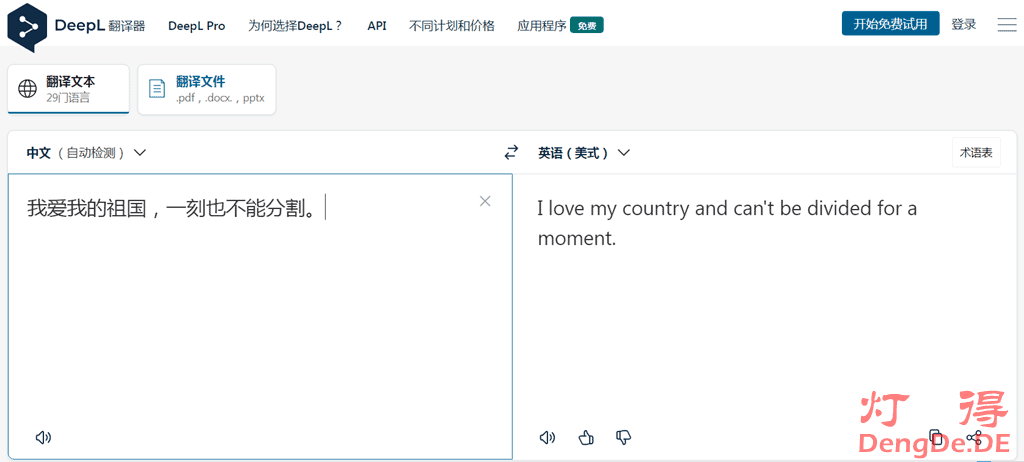Click the DeepL logo icon
Screen dimensions: 1024x462
(27, 26)
